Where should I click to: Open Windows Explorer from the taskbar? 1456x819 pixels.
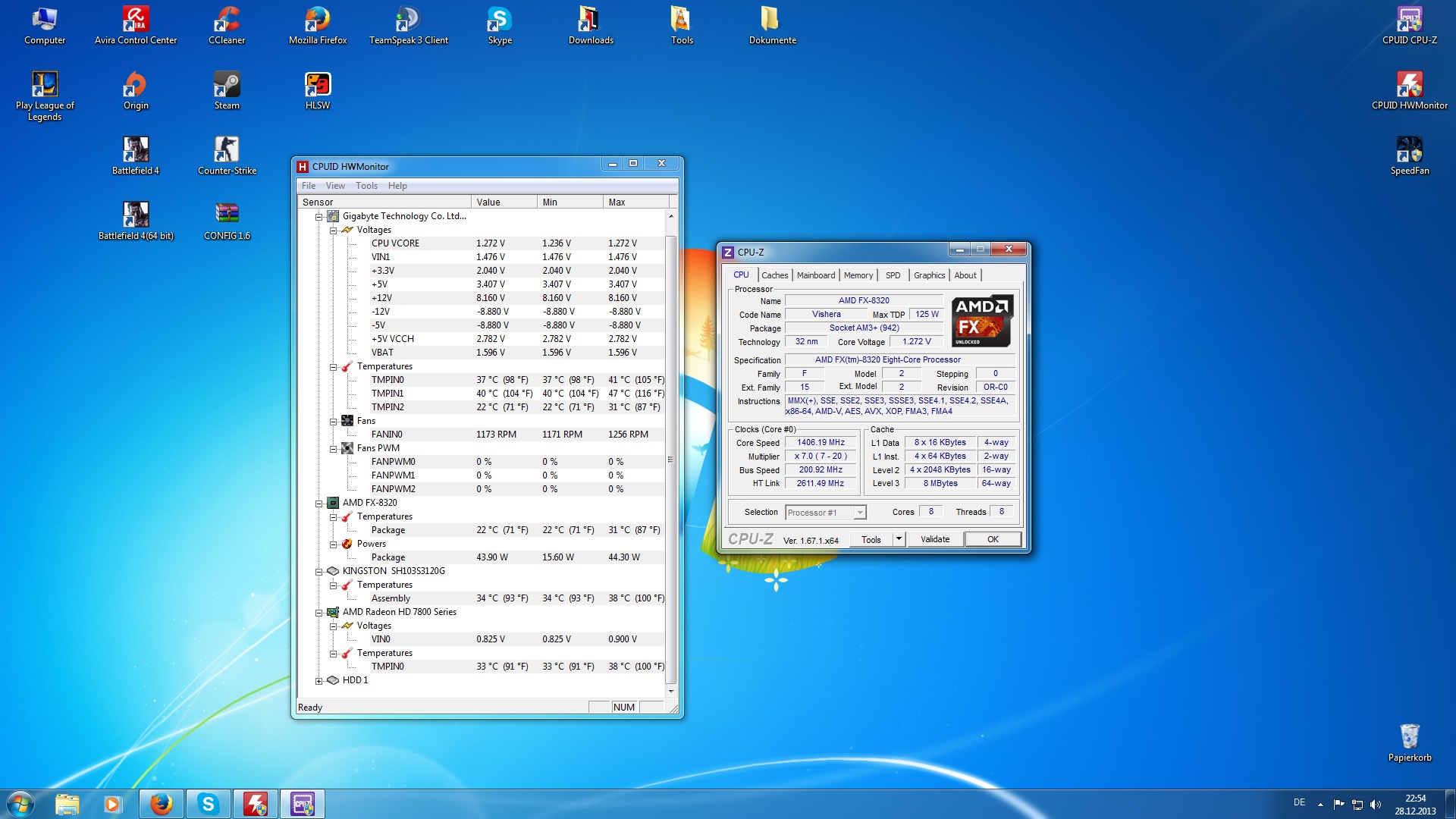pyautogui.click(x=67, y=804)
